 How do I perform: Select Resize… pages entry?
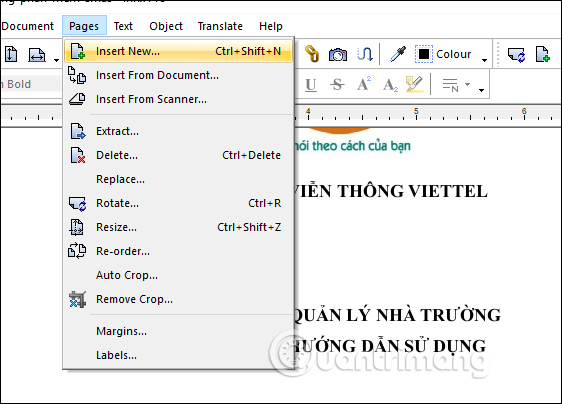(x=178, y=227)
